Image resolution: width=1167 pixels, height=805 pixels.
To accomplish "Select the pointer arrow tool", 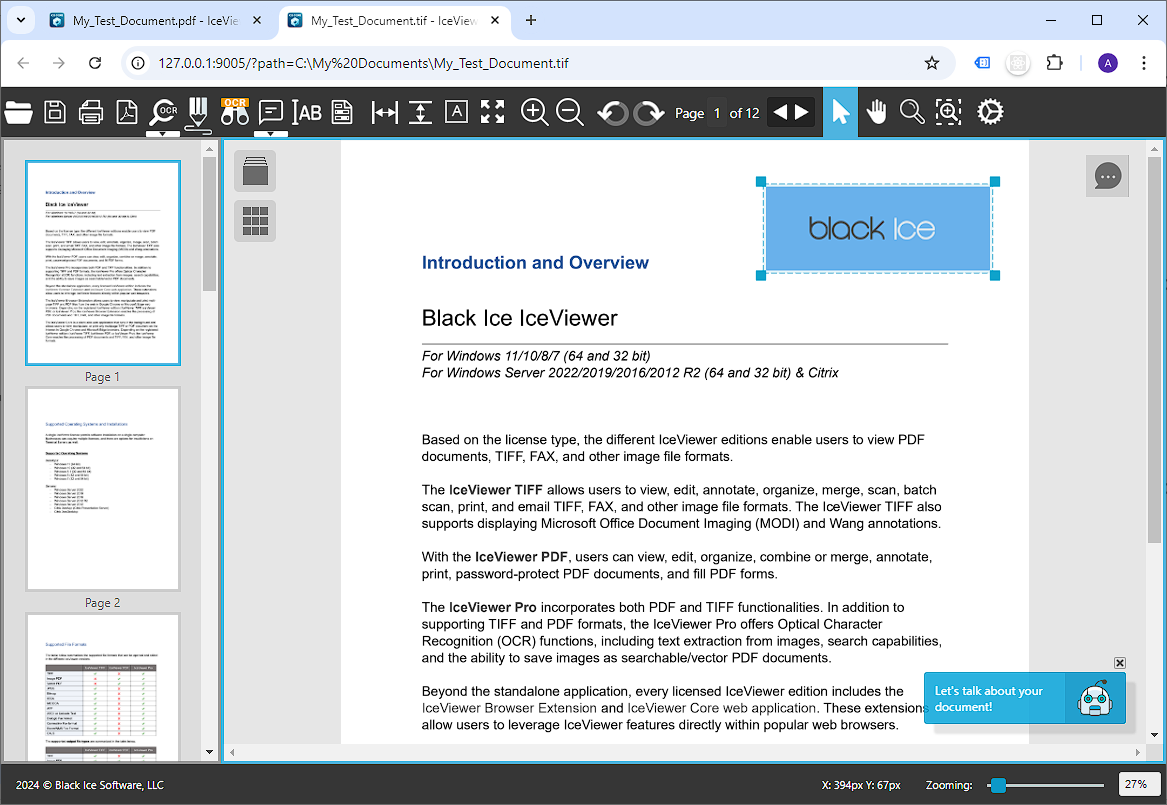I will point(840,112).
